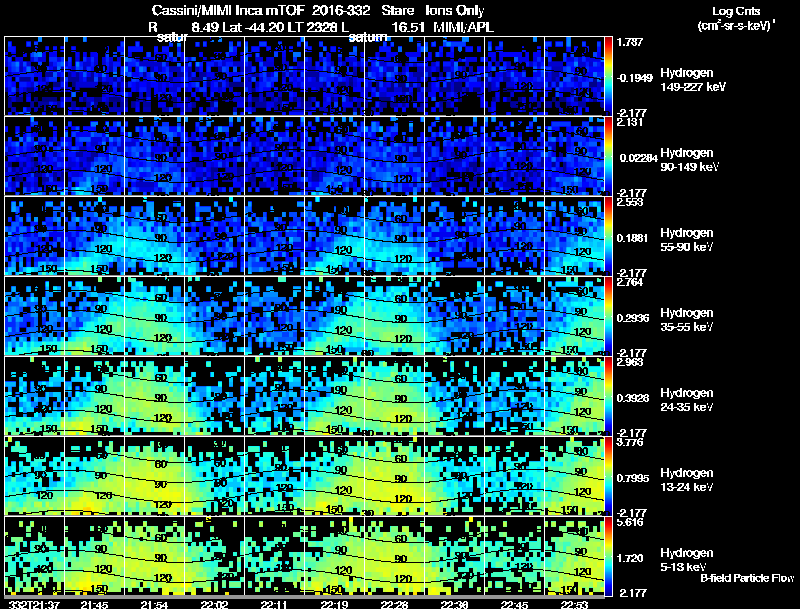Image resolution: width=800 pixels, height=609 pixels.
Task: Click the '2.764' color scale maximum
Action: 630,282
